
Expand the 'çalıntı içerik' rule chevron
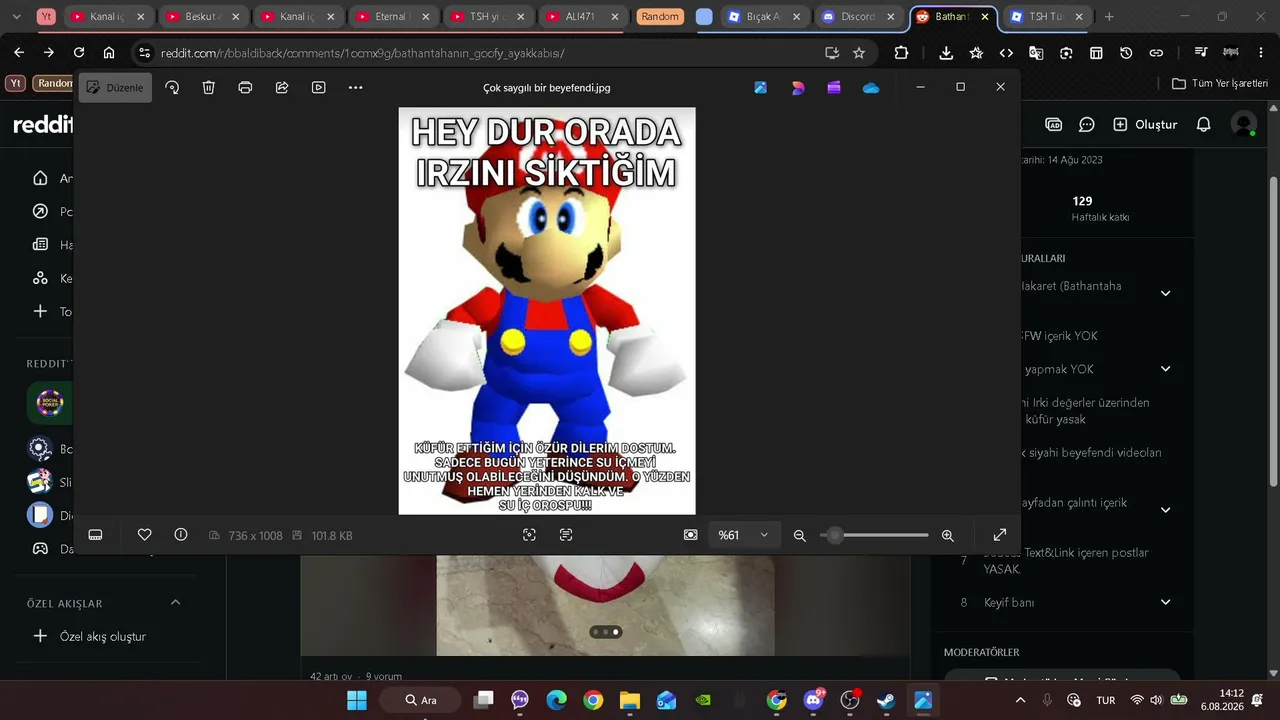pos(1165,510)
